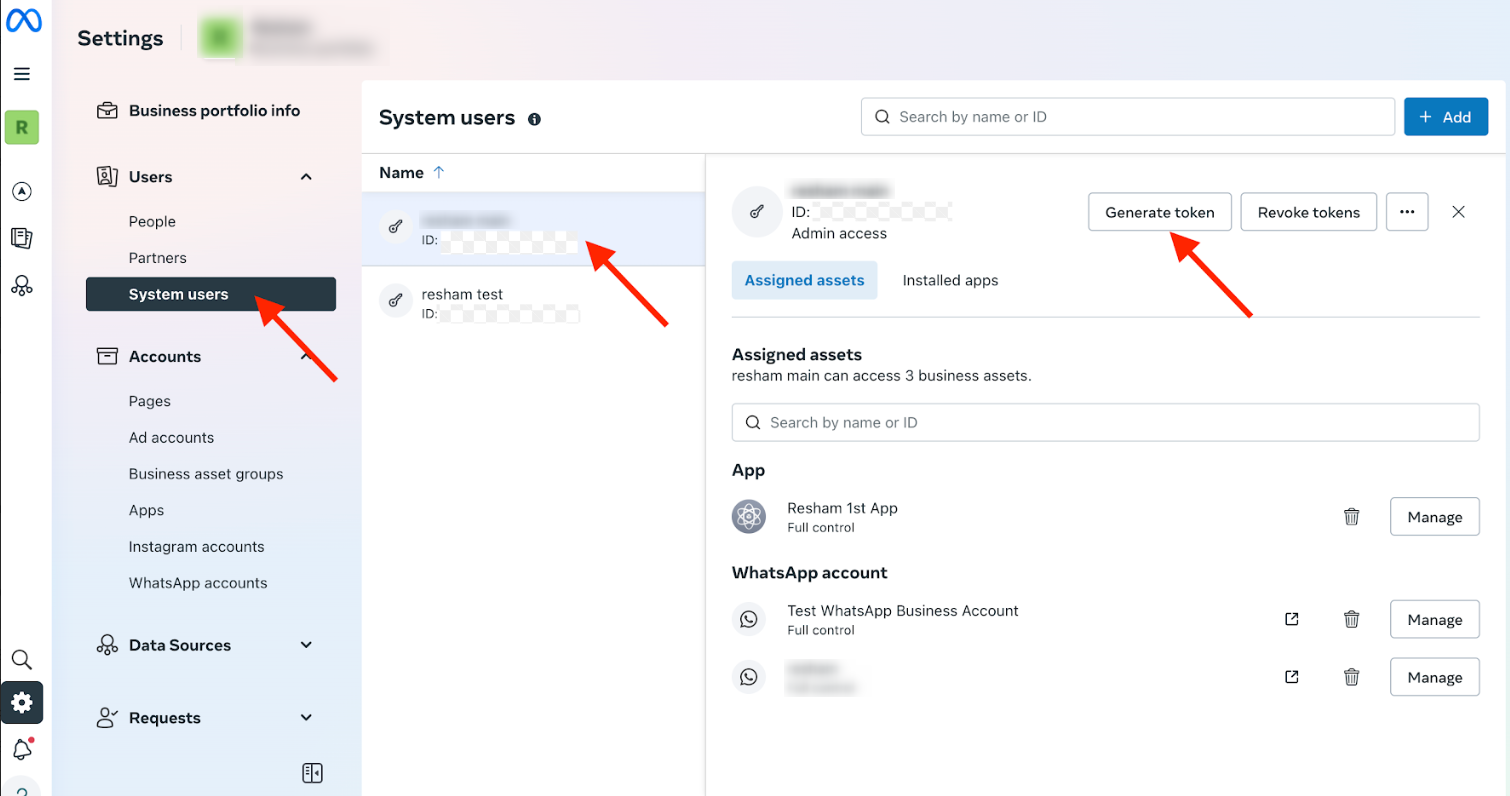Switch to the Installed apps tab

(x=950, y=280)
